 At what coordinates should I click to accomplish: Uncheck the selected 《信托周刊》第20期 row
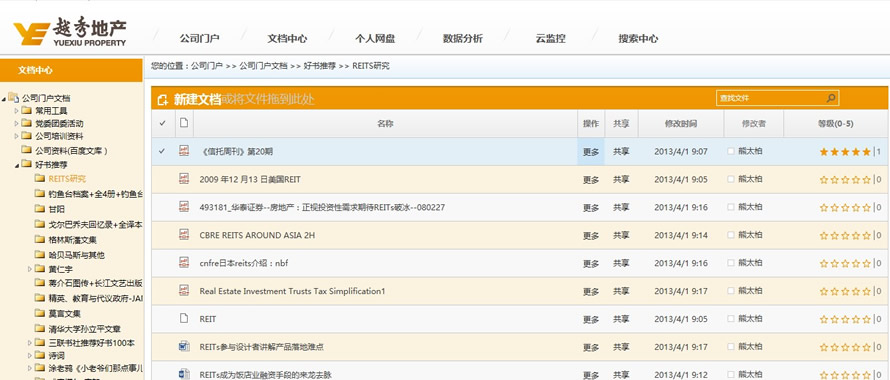163,151
